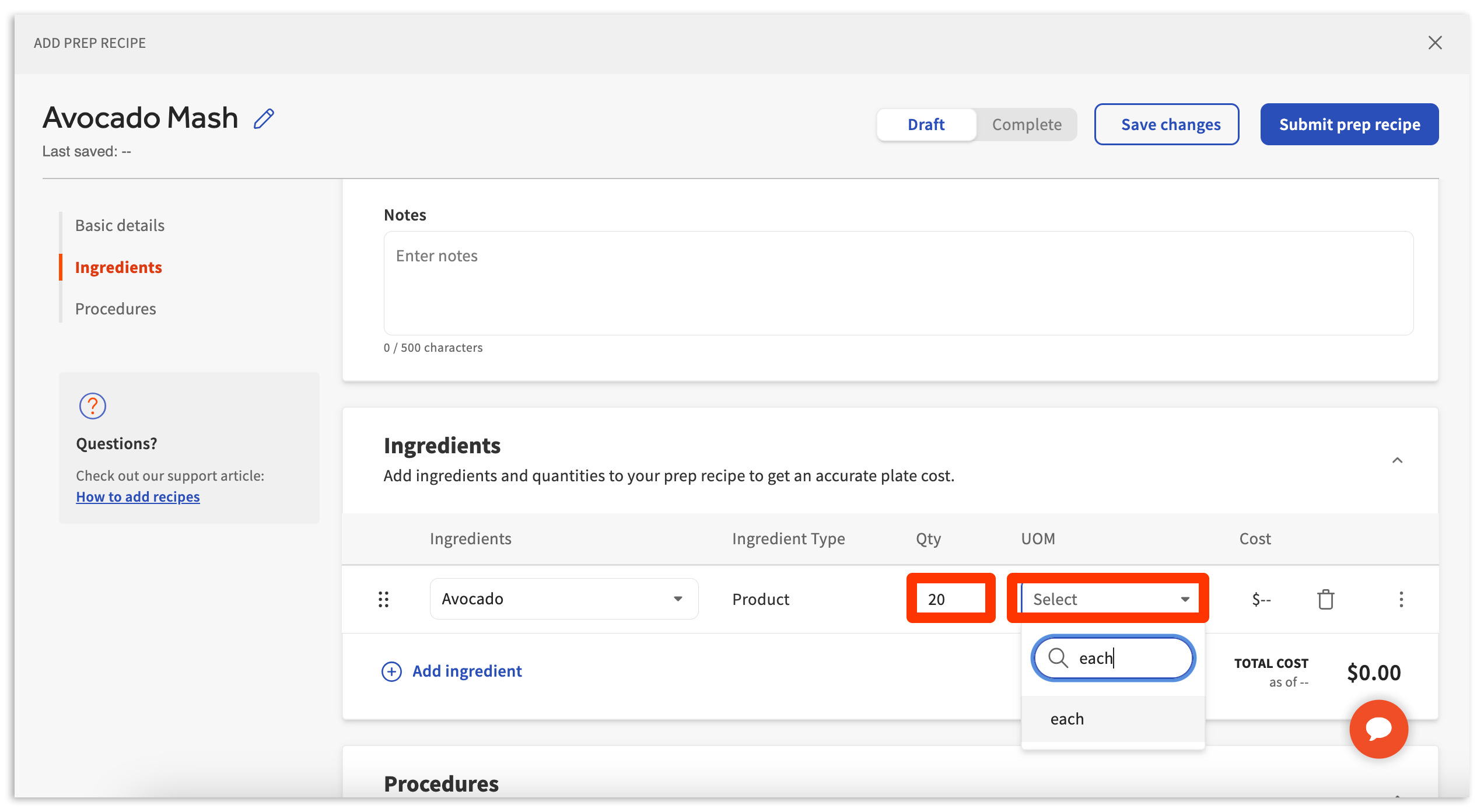The width and height of the screenshot is (1484, 812).
Task: Click the magnifier icon in the UOM search
Action: point(1058,658)
